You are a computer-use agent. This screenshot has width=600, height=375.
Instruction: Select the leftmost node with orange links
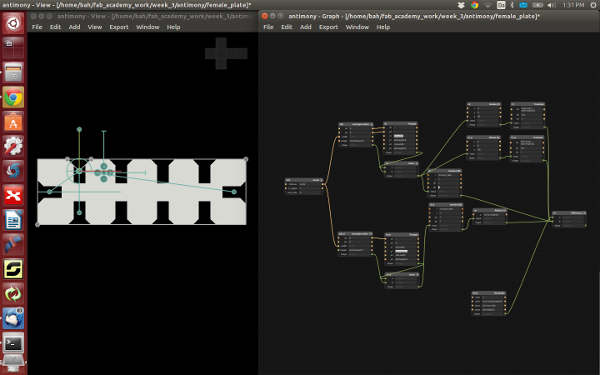[x=304, y=186]
